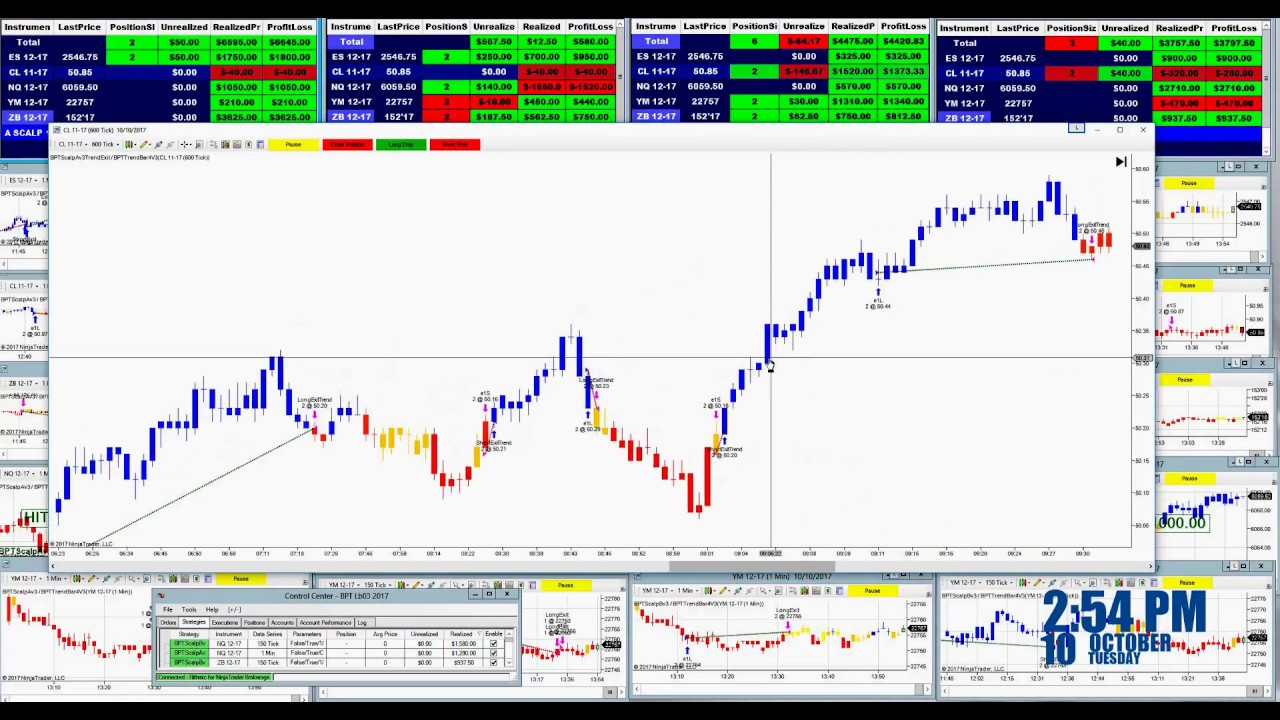The width and height of the screenshot is (1280, 720).
Task: Click Connected status bar text in Control Center
Action: (x=214, y=677)
